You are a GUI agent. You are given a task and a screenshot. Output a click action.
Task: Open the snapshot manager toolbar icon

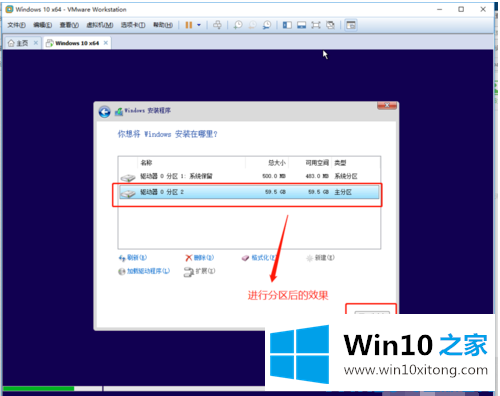[x=267, y=25]
